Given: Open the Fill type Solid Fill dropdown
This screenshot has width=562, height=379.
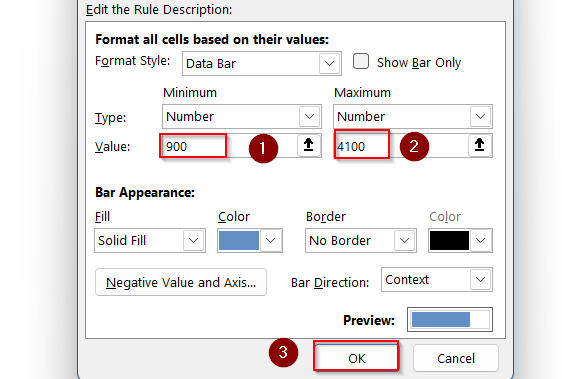Looking at the screenshot, I should (150, 240).
